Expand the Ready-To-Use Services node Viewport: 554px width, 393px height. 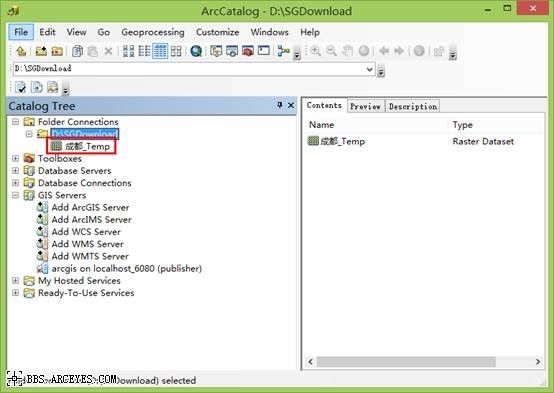click(x=15, y=293)
